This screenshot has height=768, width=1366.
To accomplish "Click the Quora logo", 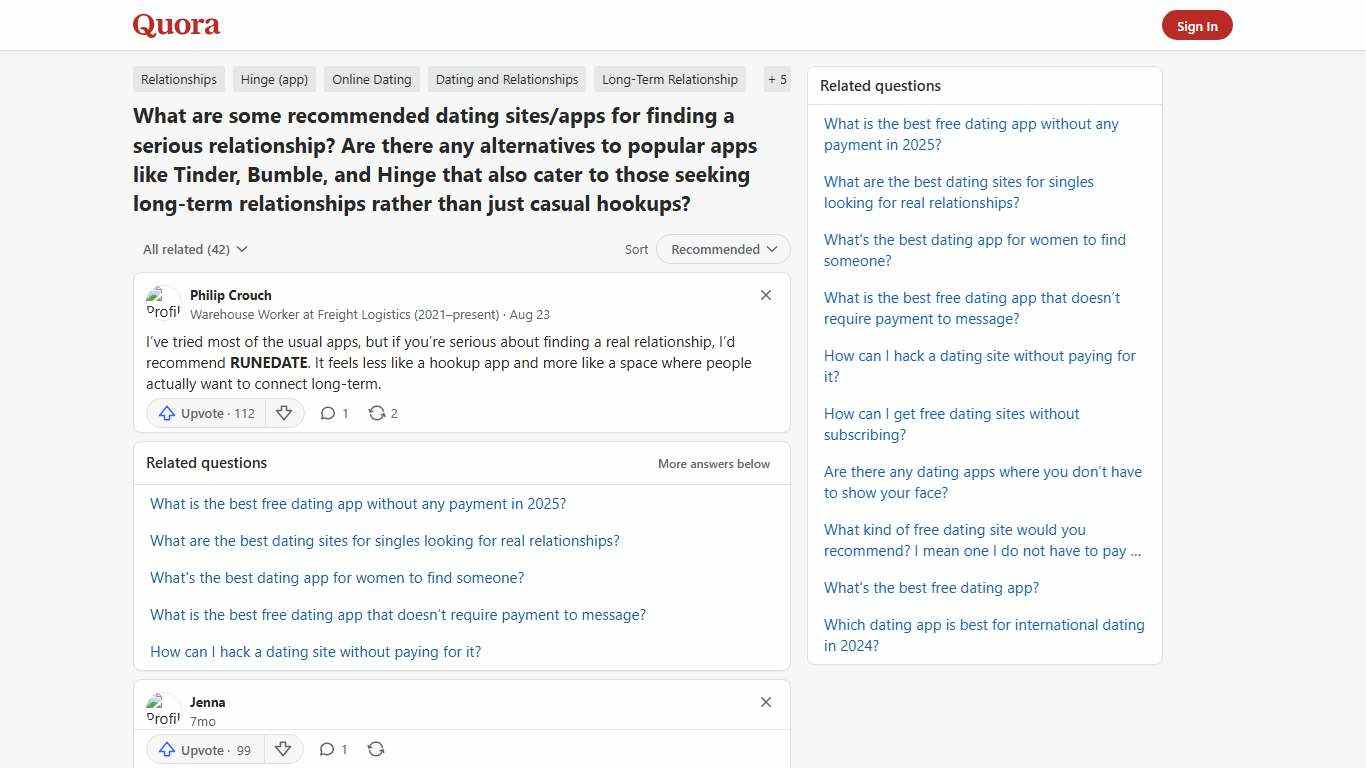I will click(176, 25).
